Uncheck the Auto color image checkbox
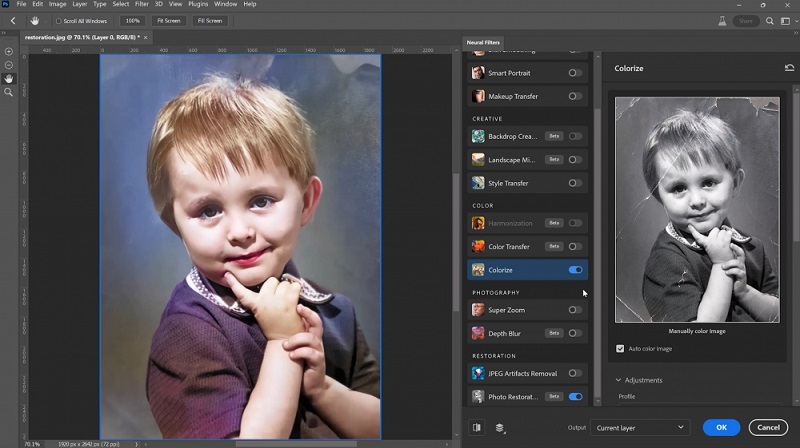This screenshot has width=800, height=448. coord(621,348)
